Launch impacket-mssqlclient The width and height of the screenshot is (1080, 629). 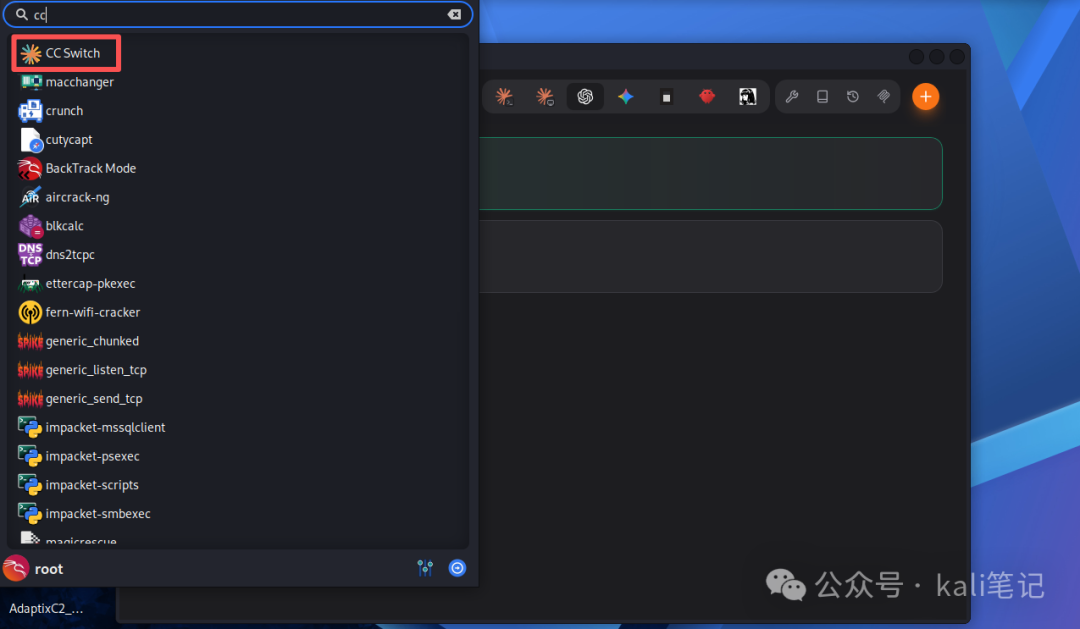[x=238, y=428]
